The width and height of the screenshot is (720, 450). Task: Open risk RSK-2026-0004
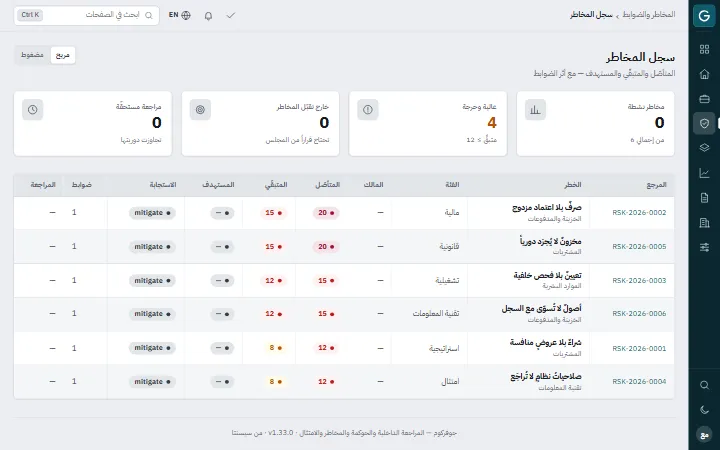pyautogui.click(x=639, y=382)
